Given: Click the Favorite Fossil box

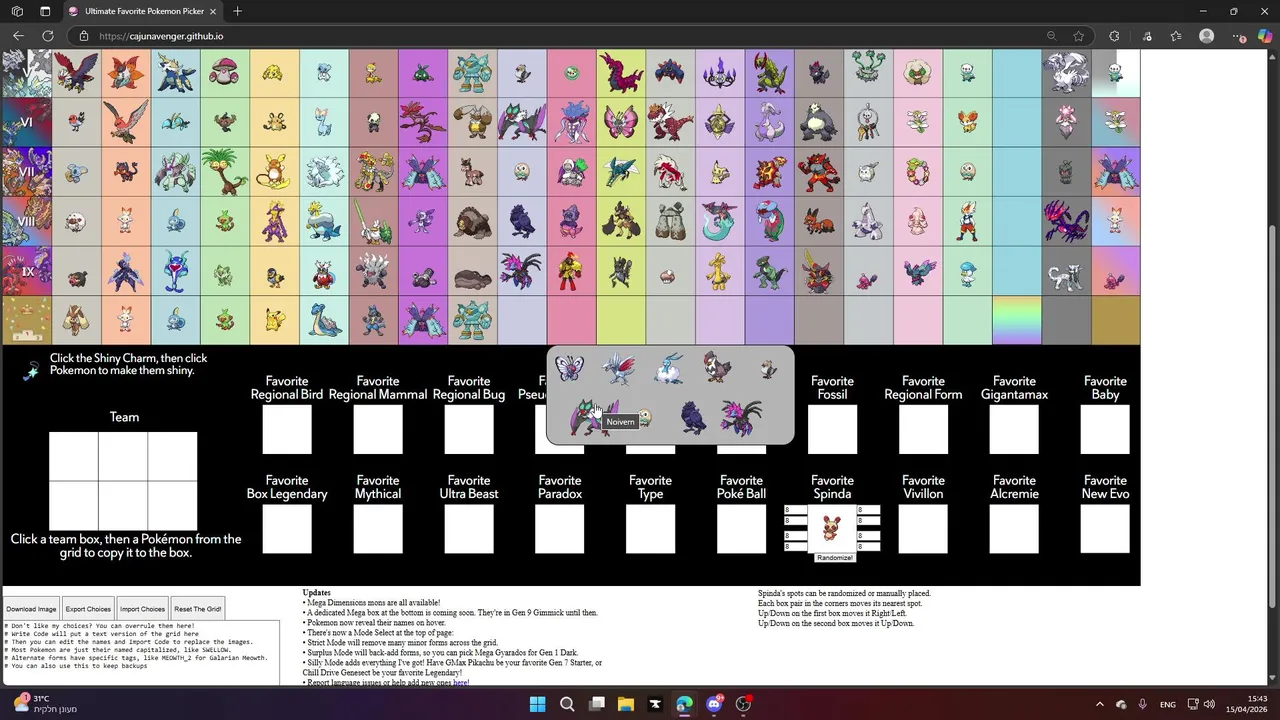Looking at the screenshot, I should pos(832,430).
